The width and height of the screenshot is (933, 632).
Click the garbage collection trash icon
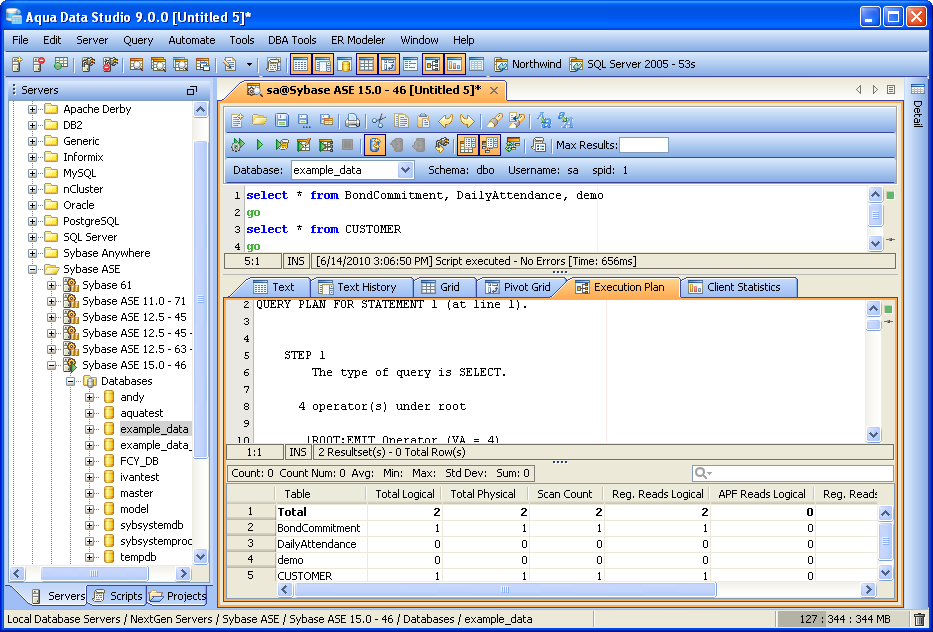[x=919, y=620]
